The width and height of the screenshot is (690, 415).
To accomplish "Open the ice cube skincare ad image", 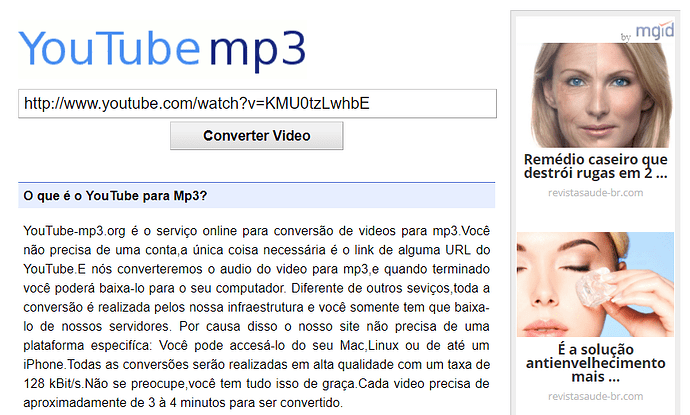I will point(595,284).
